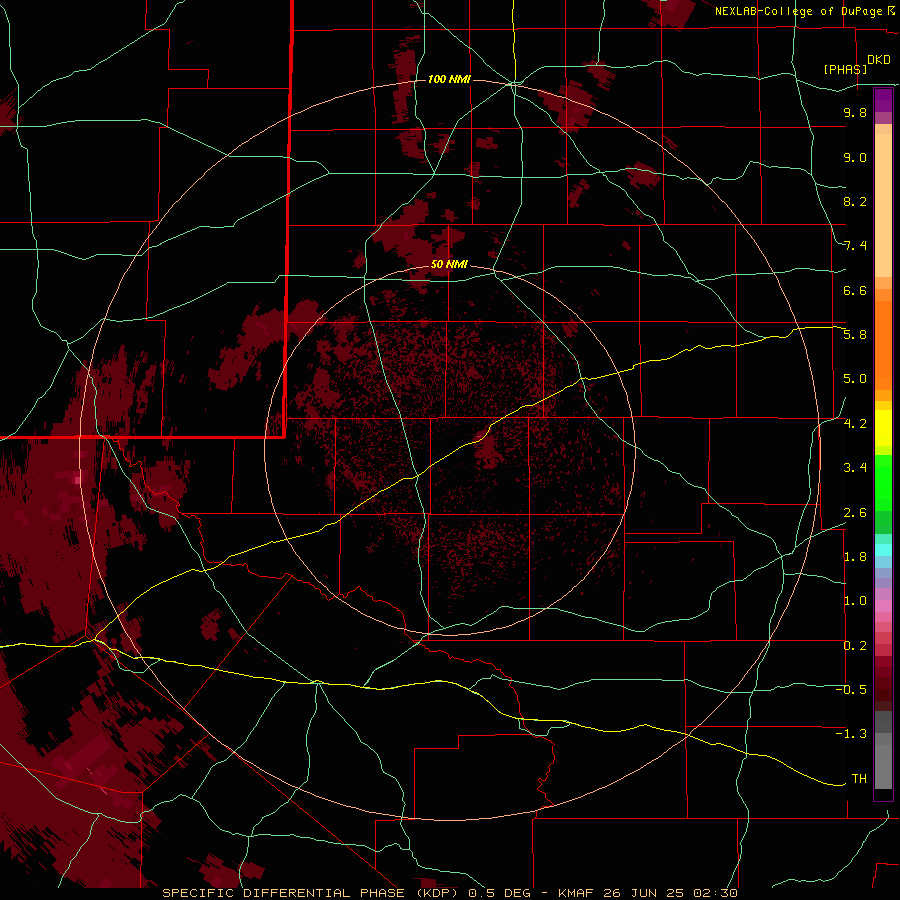The image size is (900, 900).
Task: Click the NEXLAB-College of DuPage label
Action: 799,11
